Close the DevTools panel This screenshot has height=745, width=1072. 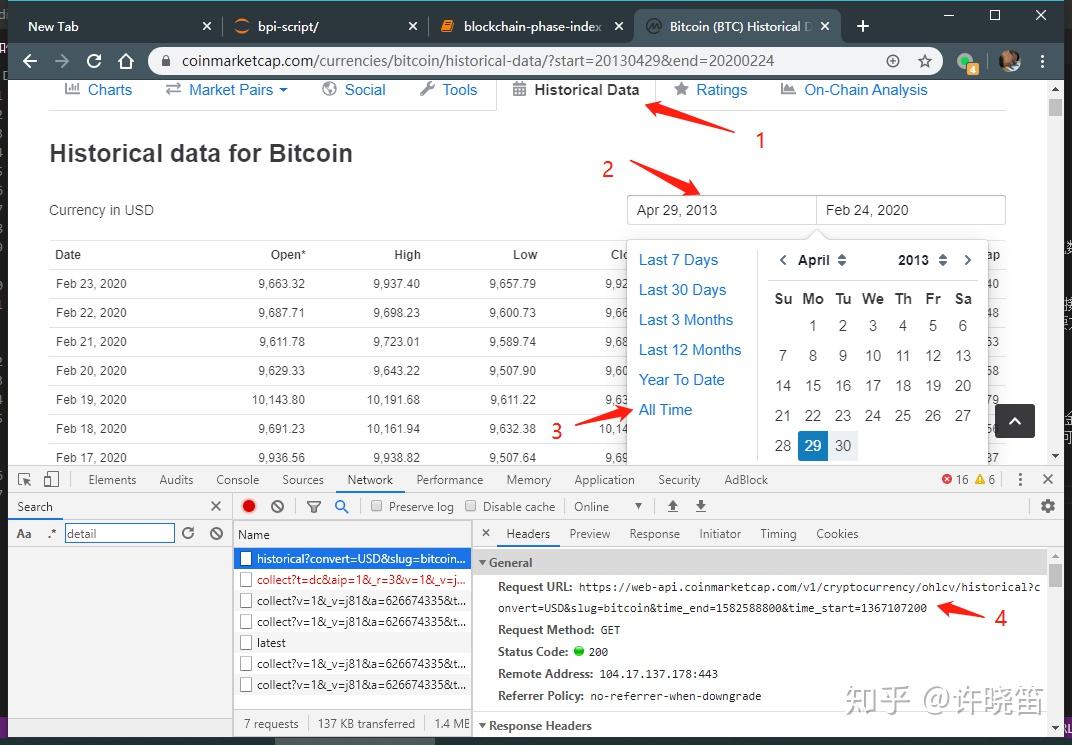(1047, 480)
